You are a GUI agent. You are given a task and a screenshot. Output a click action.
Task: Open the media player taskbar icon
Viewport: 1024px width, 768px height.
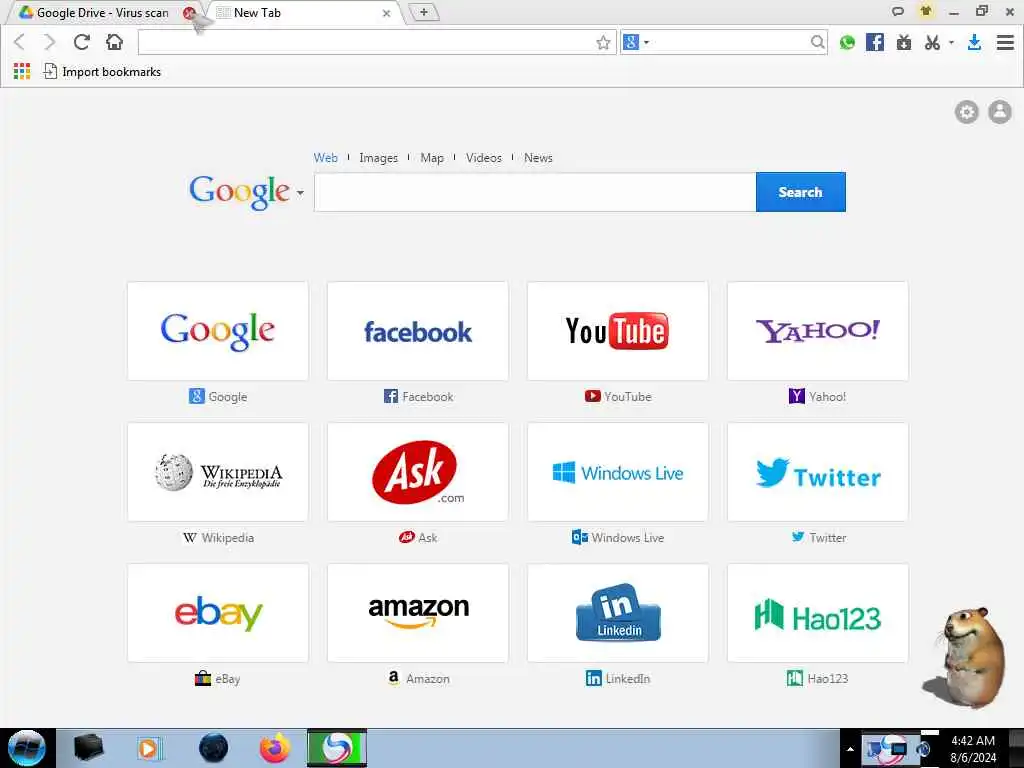[148, 748]
